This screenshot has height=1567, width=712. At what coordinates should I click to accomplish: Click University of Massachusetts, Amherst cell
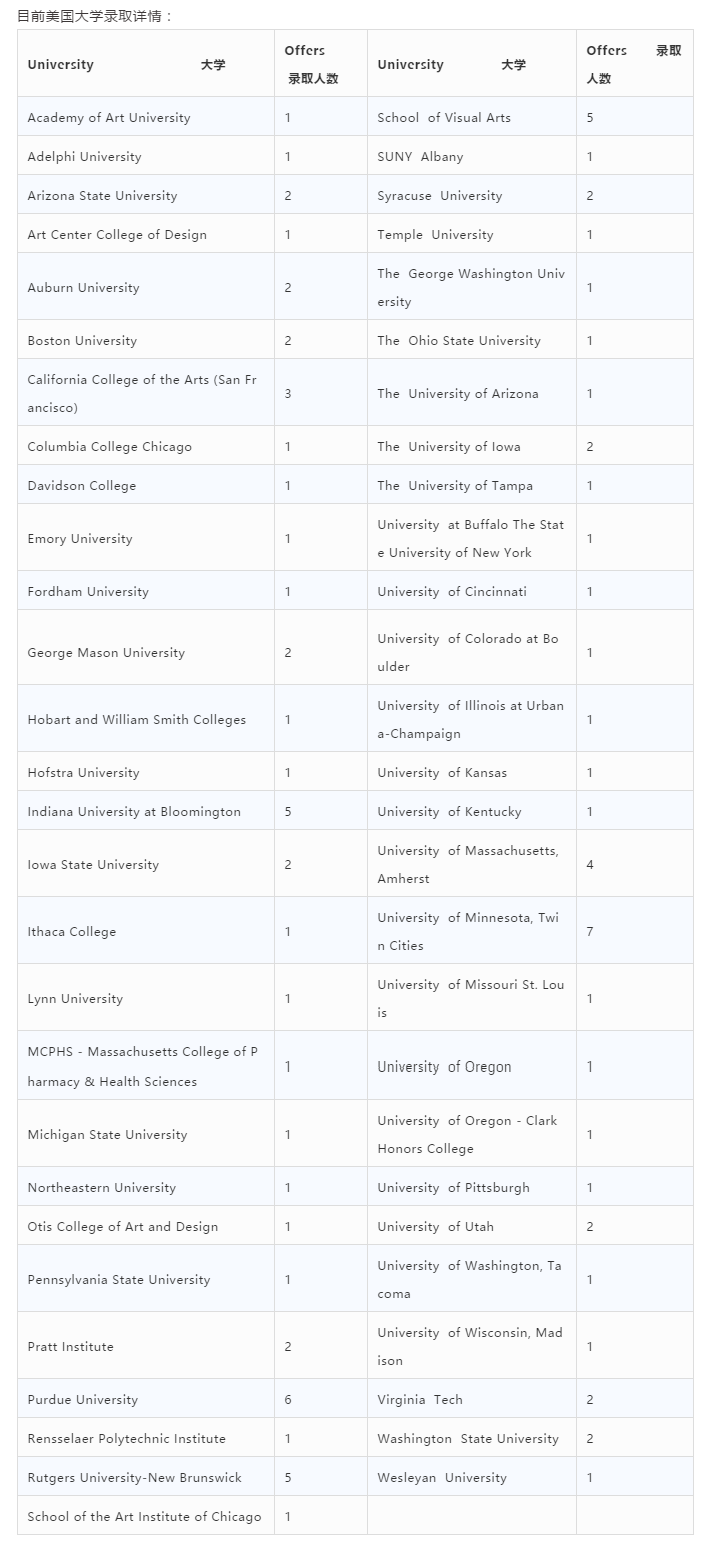[x=472, y=864]
